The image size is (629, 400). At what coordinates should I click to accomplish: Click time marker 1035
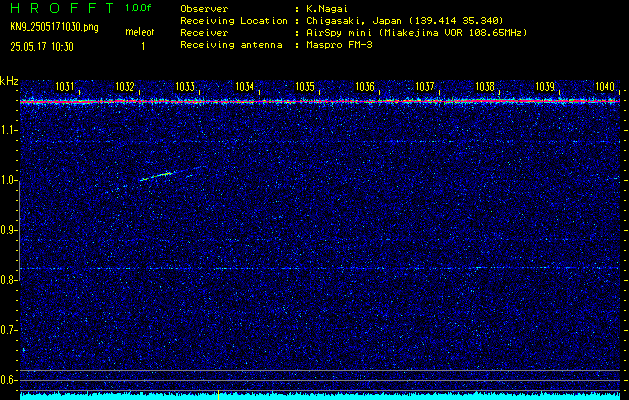tap(305, 86)
